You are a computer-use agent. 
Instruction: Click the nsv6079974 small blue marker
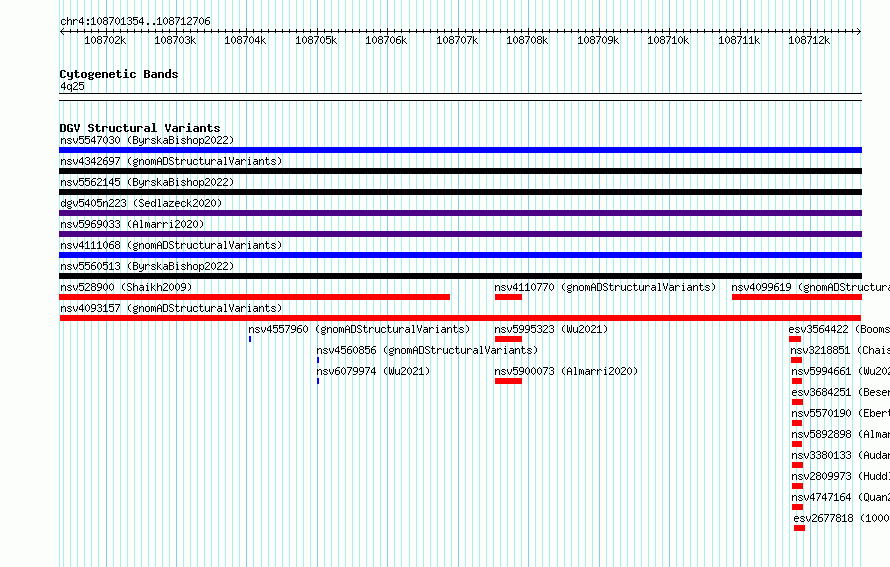click(x=318, y=381)
